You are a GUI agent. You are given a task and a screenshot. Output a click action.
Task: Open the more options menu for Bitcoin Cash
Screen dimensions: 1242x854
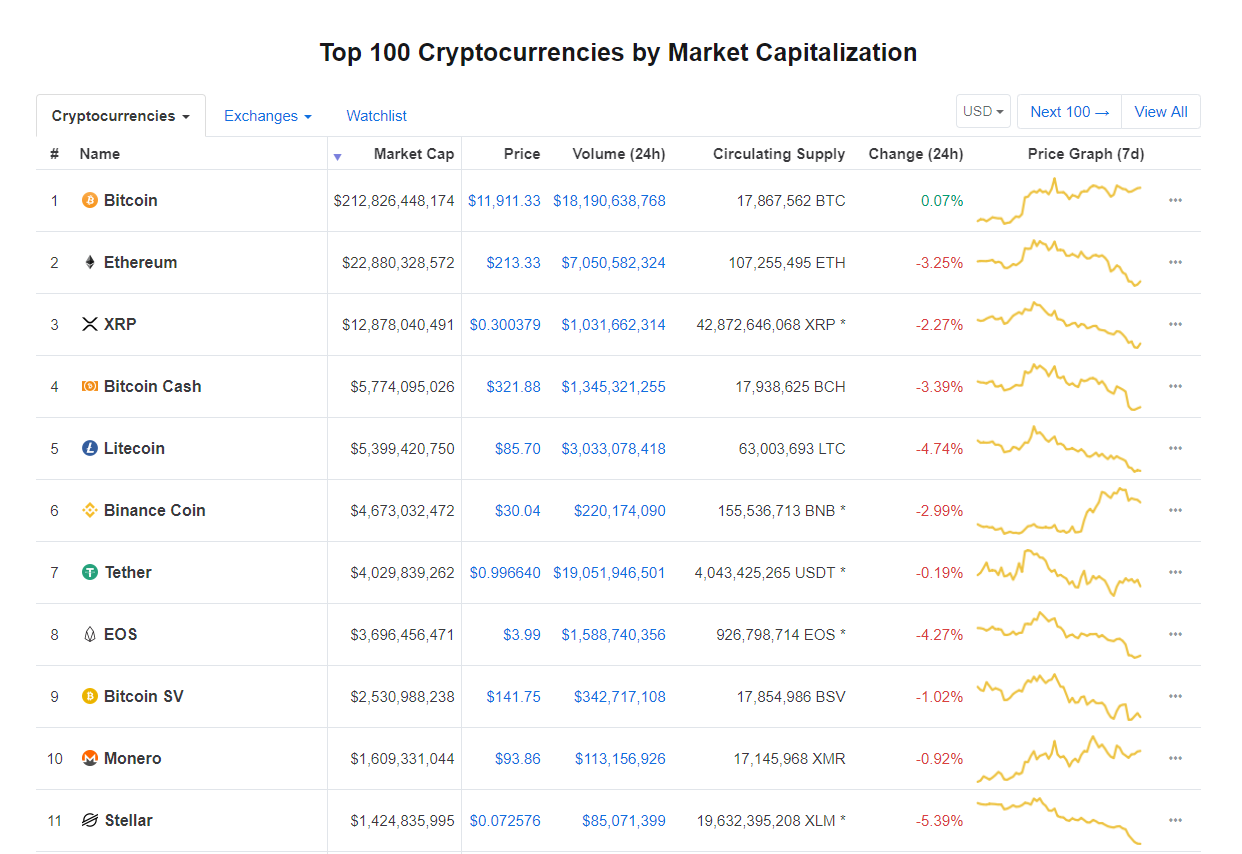pos(1175,386)
